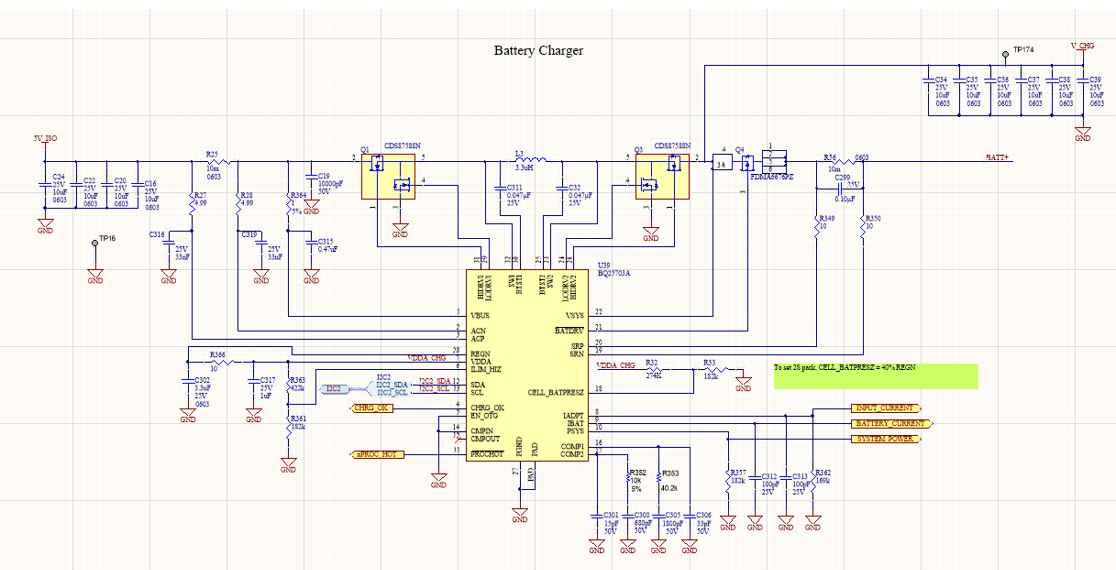Select test point TP16
1116x570 pixels.
coord(95,243)
